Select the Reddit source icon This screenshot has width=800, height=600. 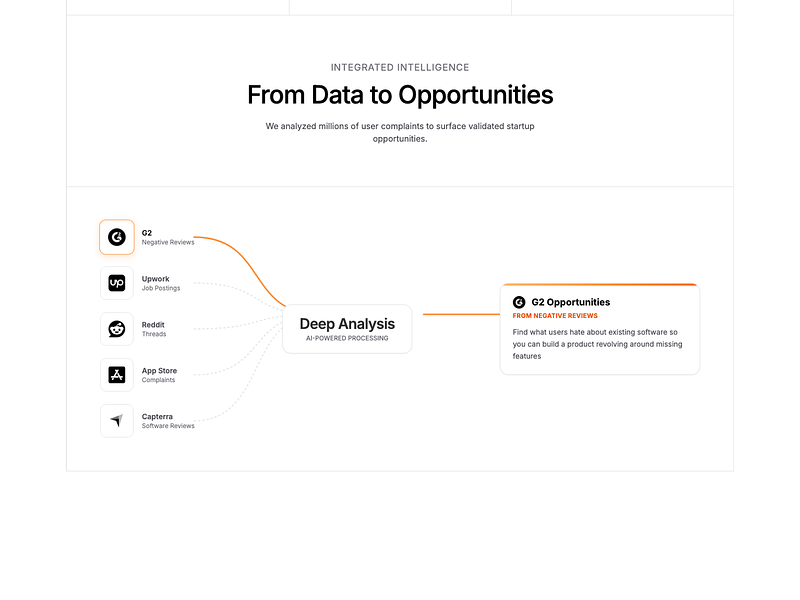point(117,329)
